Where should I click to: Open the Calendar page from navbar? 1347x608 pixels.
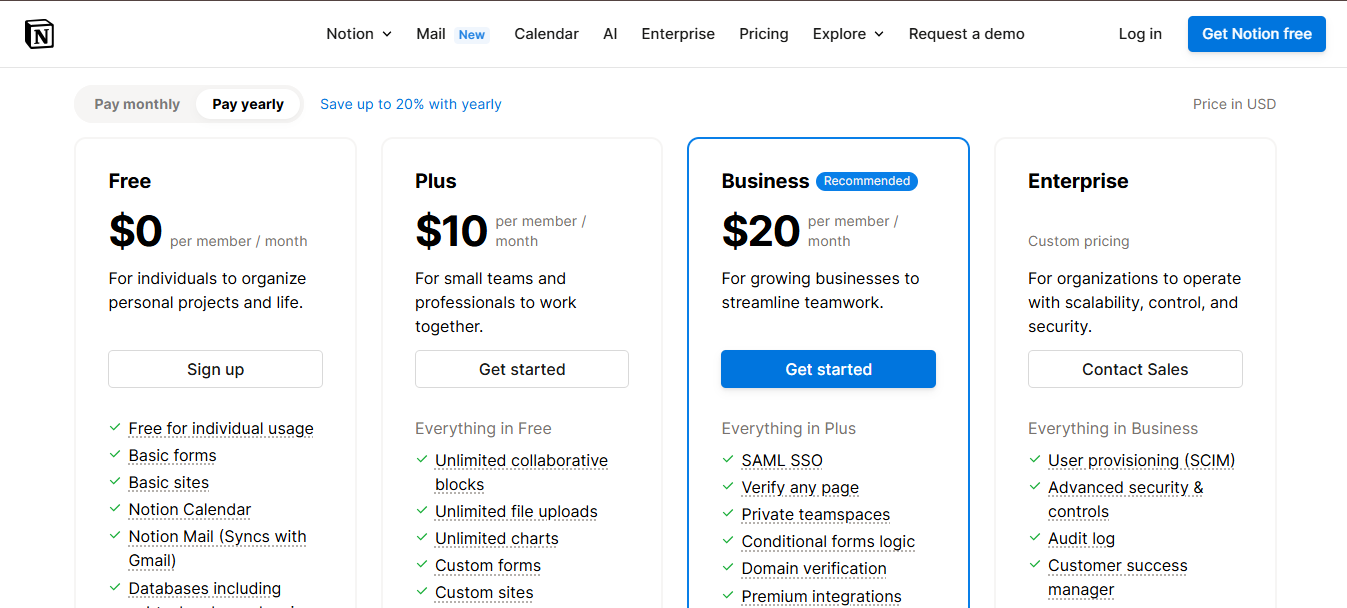click(546, 34)
